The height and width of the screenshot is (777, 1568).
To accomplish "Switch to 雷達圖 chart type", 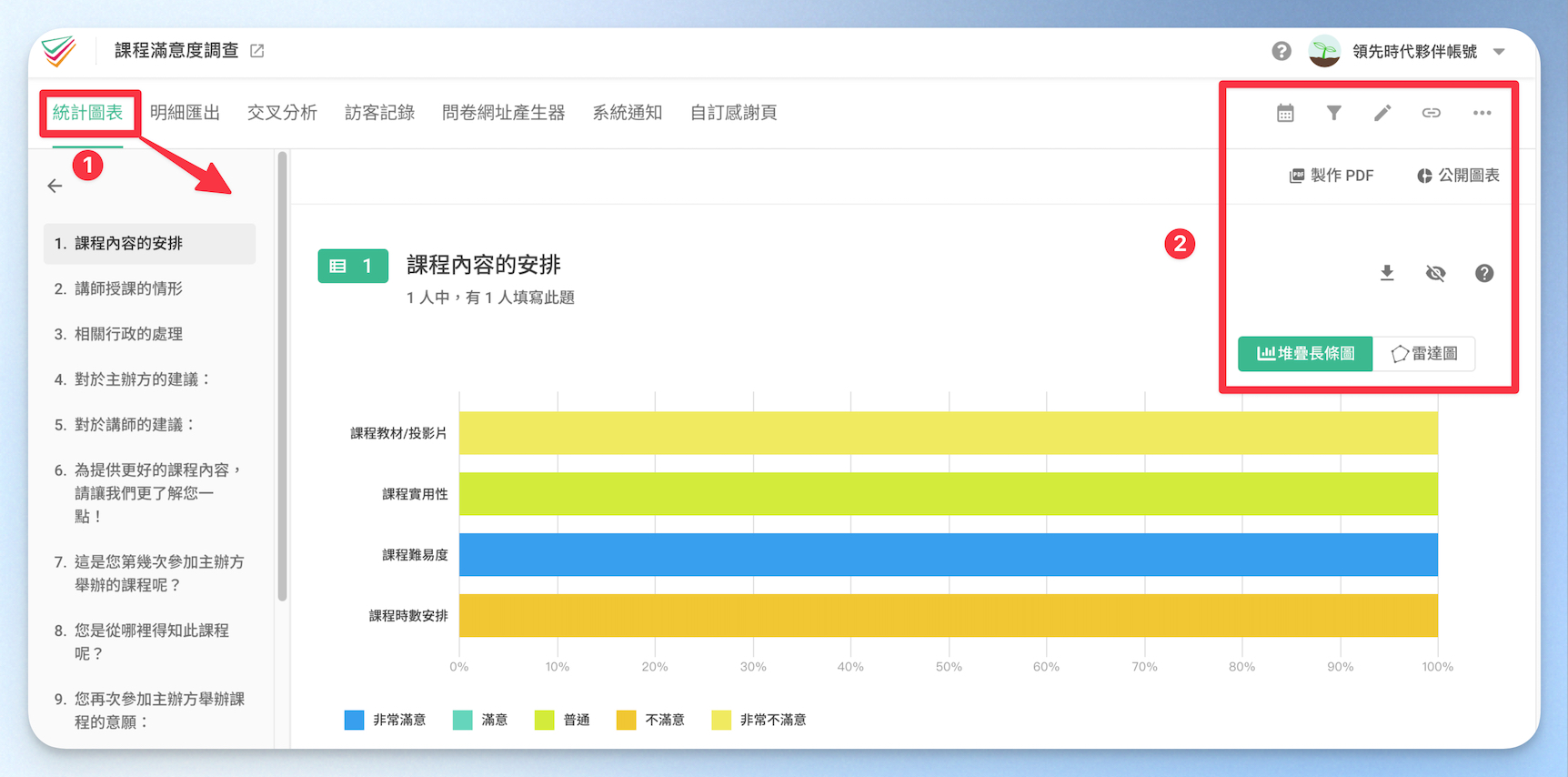I will click(x=1423, y=353).
